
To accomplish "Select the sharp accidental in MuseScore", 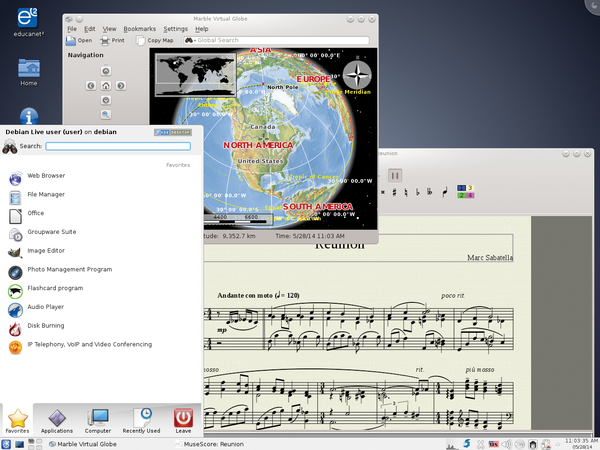I will point(394,192).
